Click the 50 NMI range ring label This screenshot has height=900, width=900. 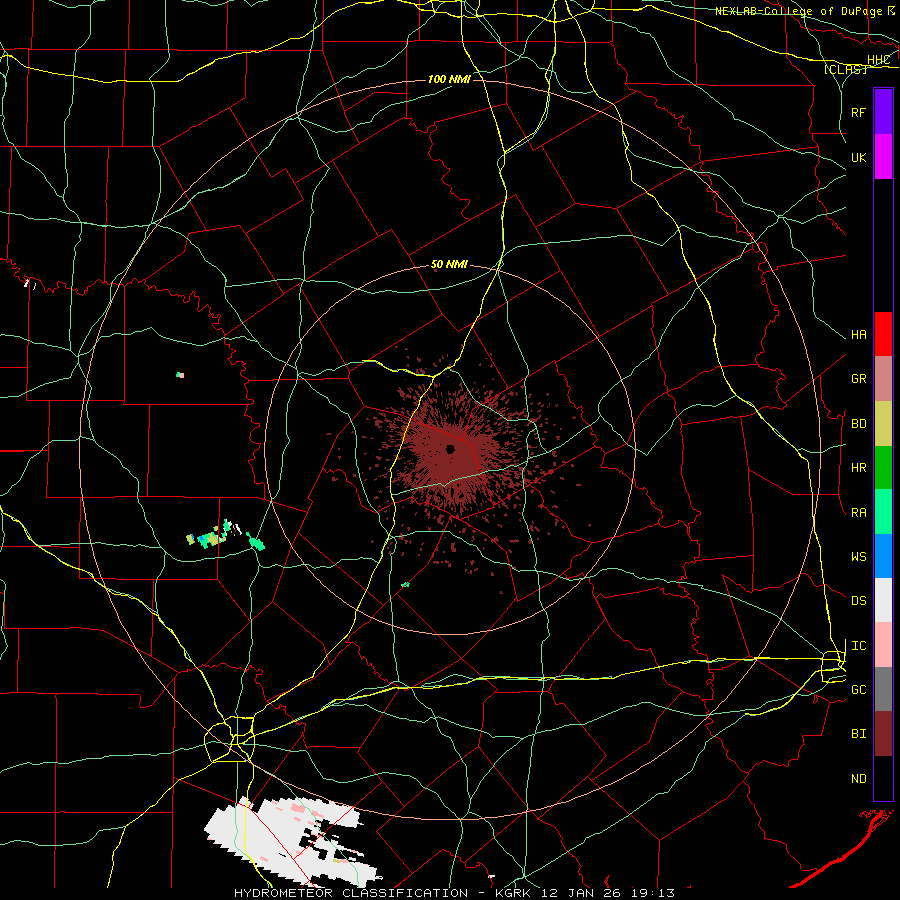[449, 264]
